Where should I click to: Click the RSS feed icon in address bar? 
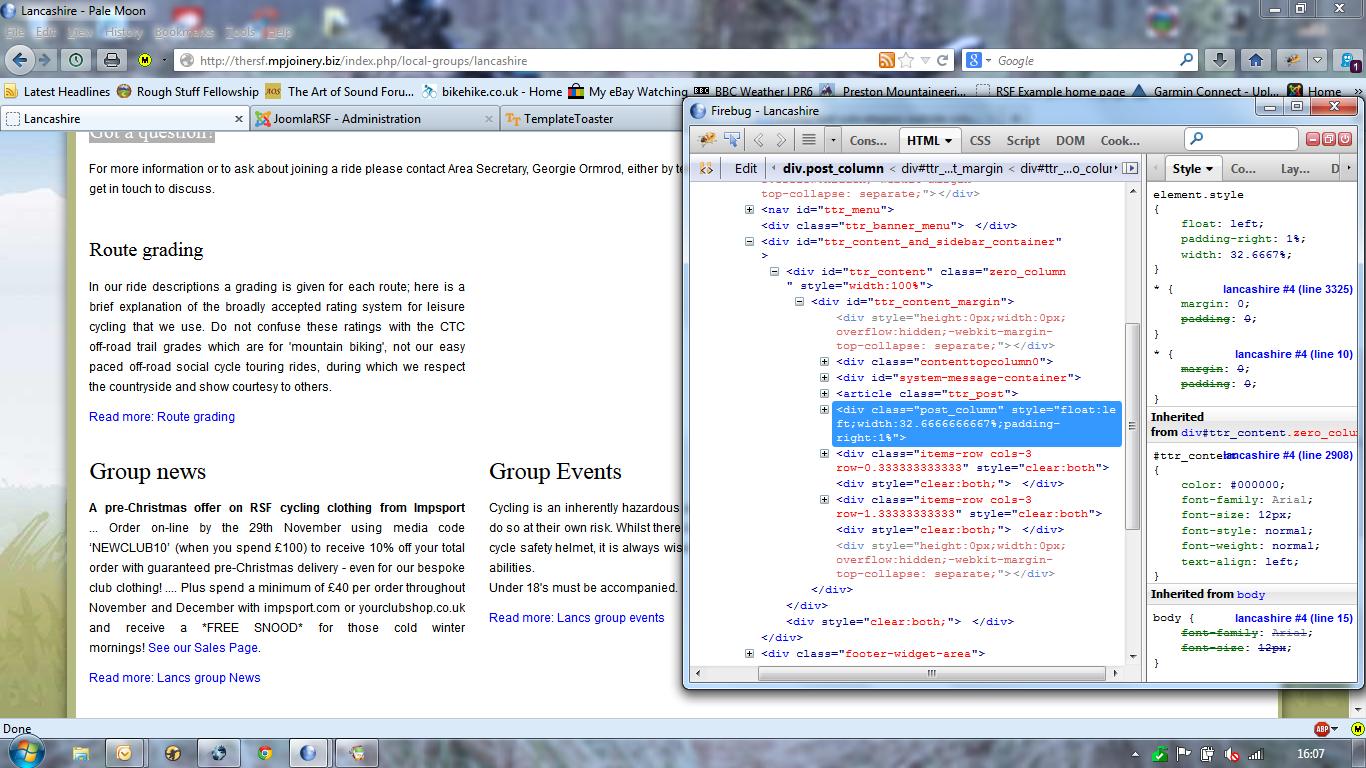click(x=886, y=60)
